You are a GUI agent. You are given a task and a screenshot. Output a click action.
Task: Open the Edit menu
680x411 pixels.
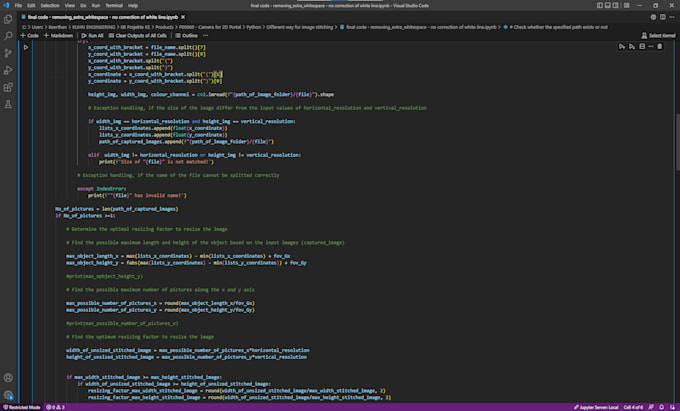pos(31,6)
